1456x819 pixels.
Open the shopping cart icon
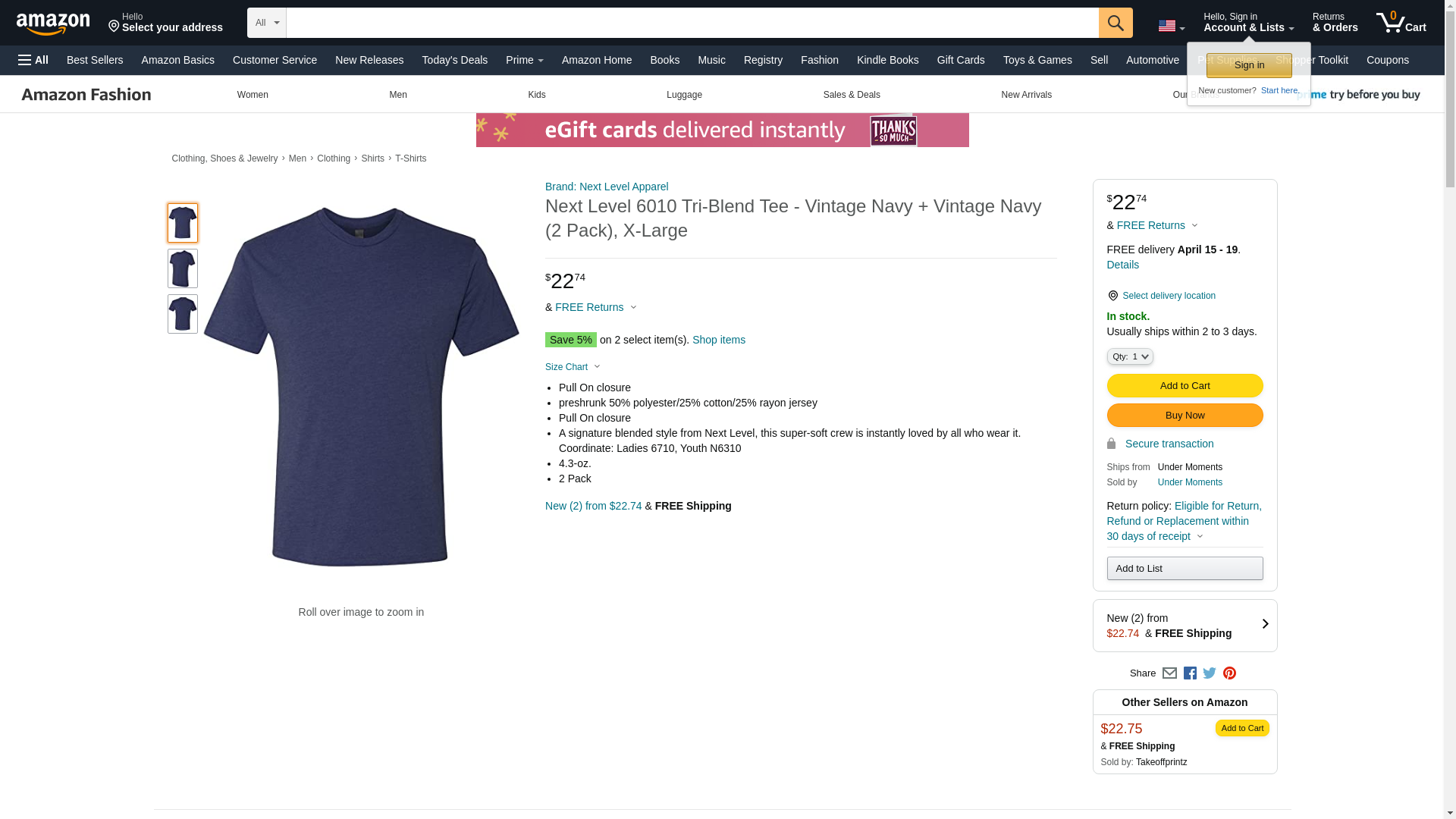[x=1401, y=23]
